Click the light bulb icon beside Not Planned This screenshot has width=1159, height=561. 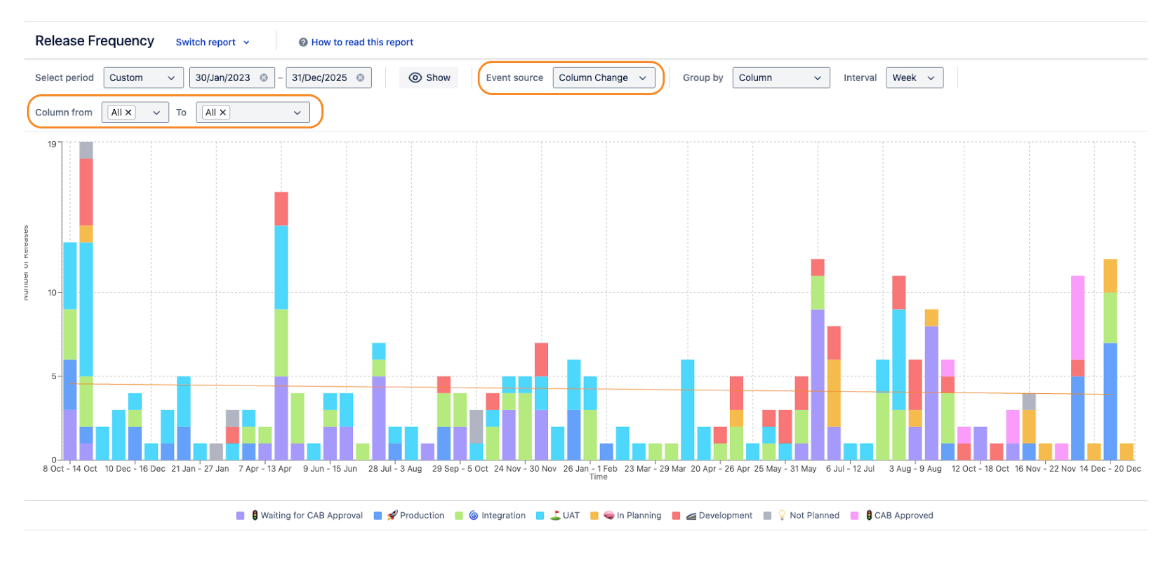pos(780,515)
